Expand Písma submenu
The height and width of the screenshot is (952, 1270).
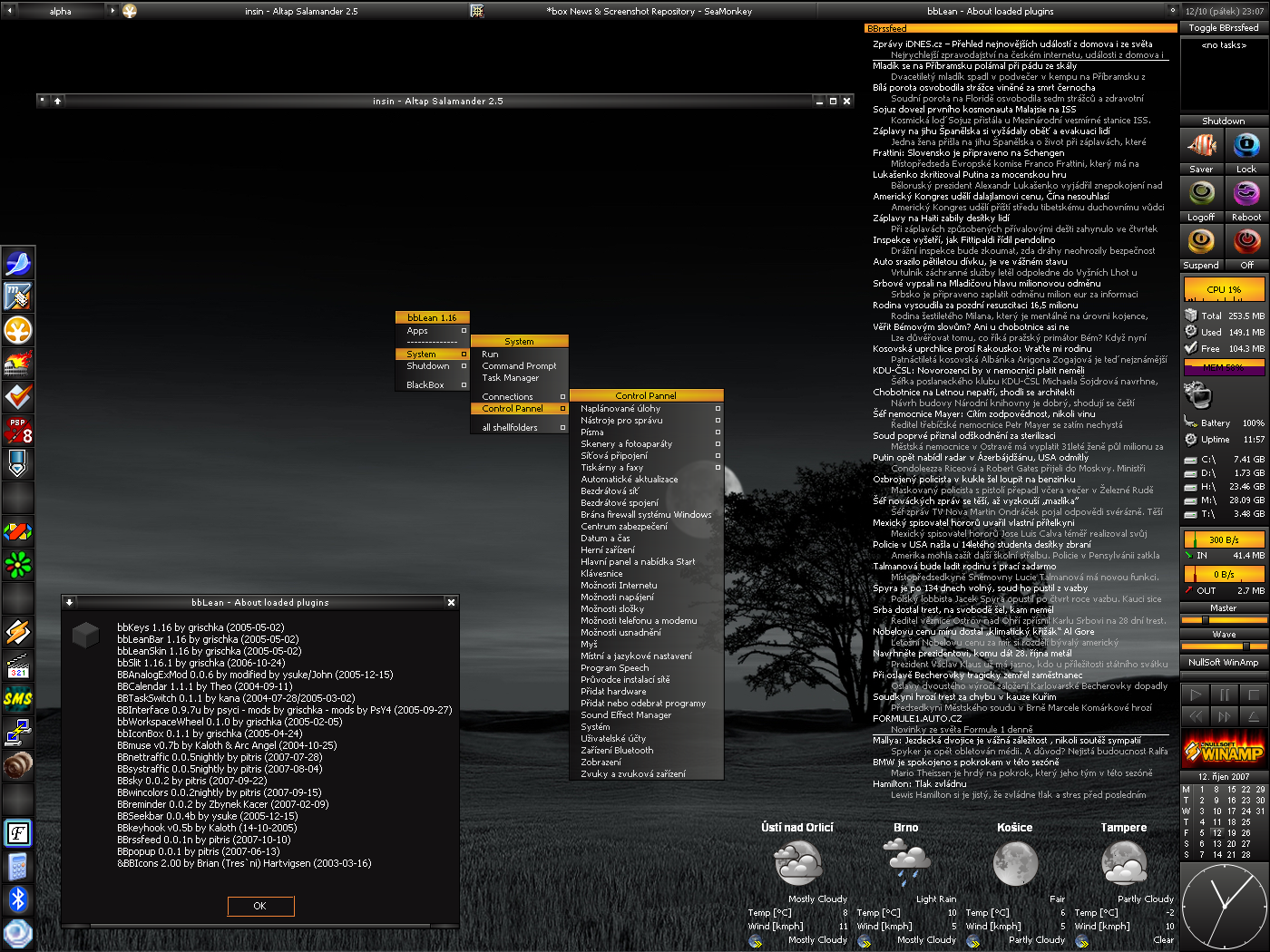coord(646,432)
